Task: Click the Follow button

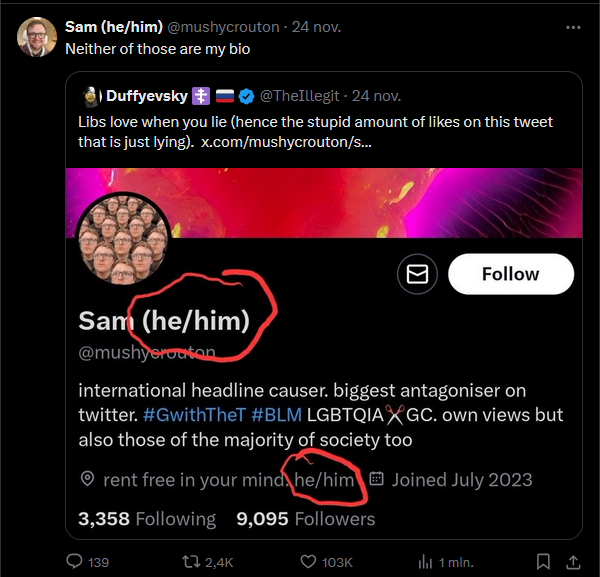Action: click(510, 274)
